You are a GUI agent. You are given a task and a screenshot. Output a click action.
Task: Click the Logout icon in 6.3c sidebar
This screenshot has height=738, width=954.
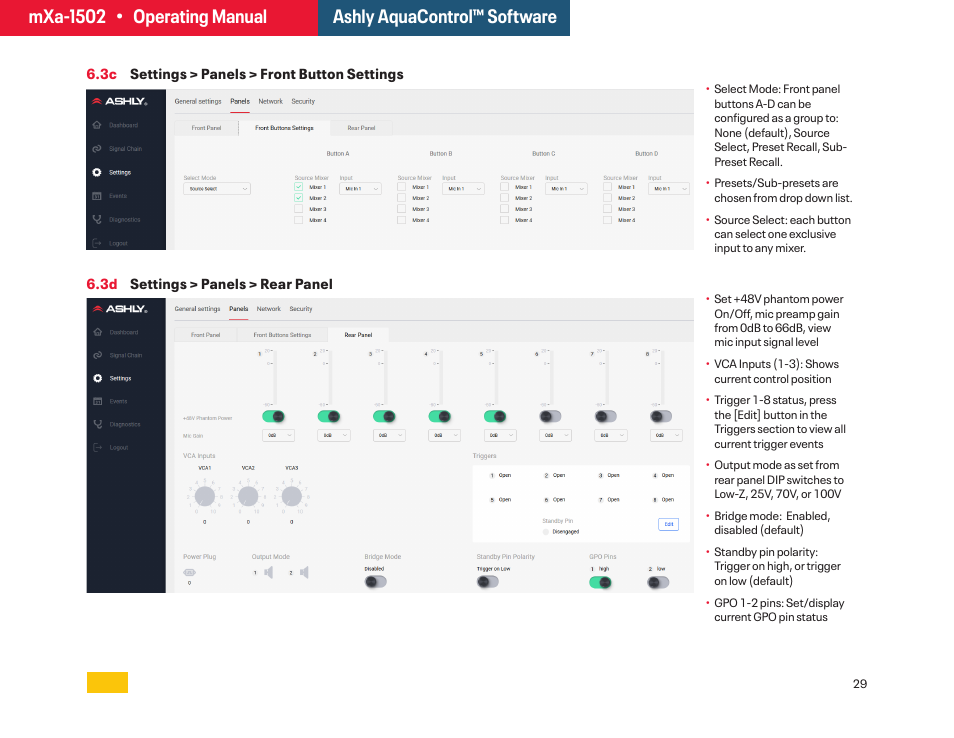[97, 243]
